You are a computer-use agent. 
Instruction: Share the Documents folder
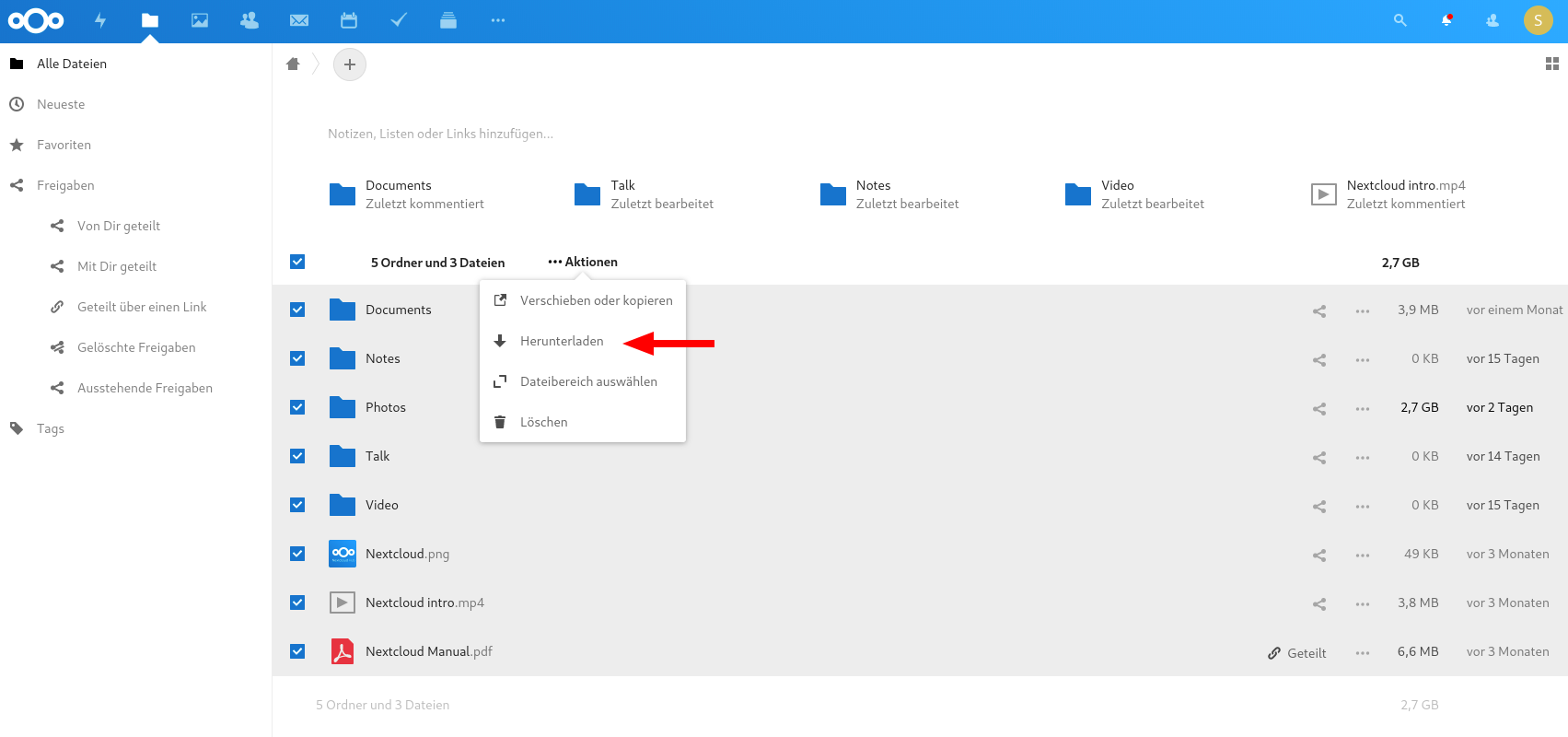1319,311
